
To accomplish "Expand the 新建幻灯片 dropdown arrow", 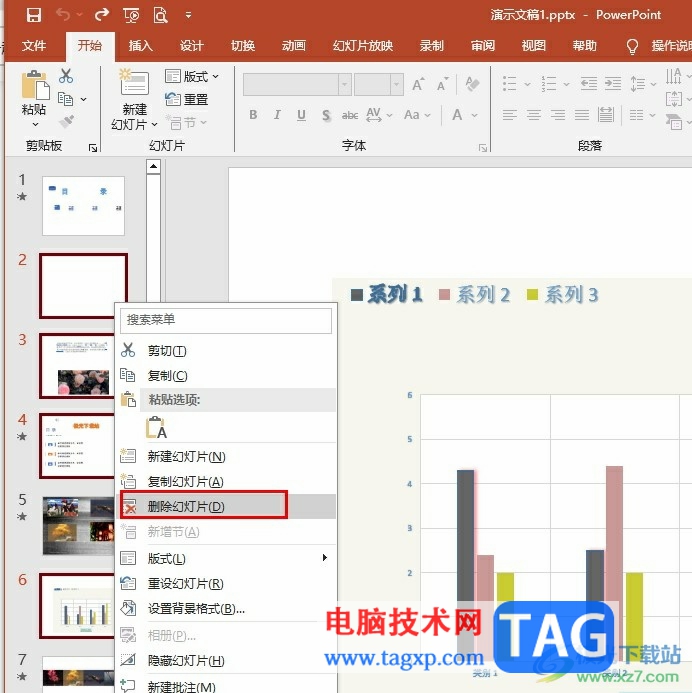I will tap(154, 125).
